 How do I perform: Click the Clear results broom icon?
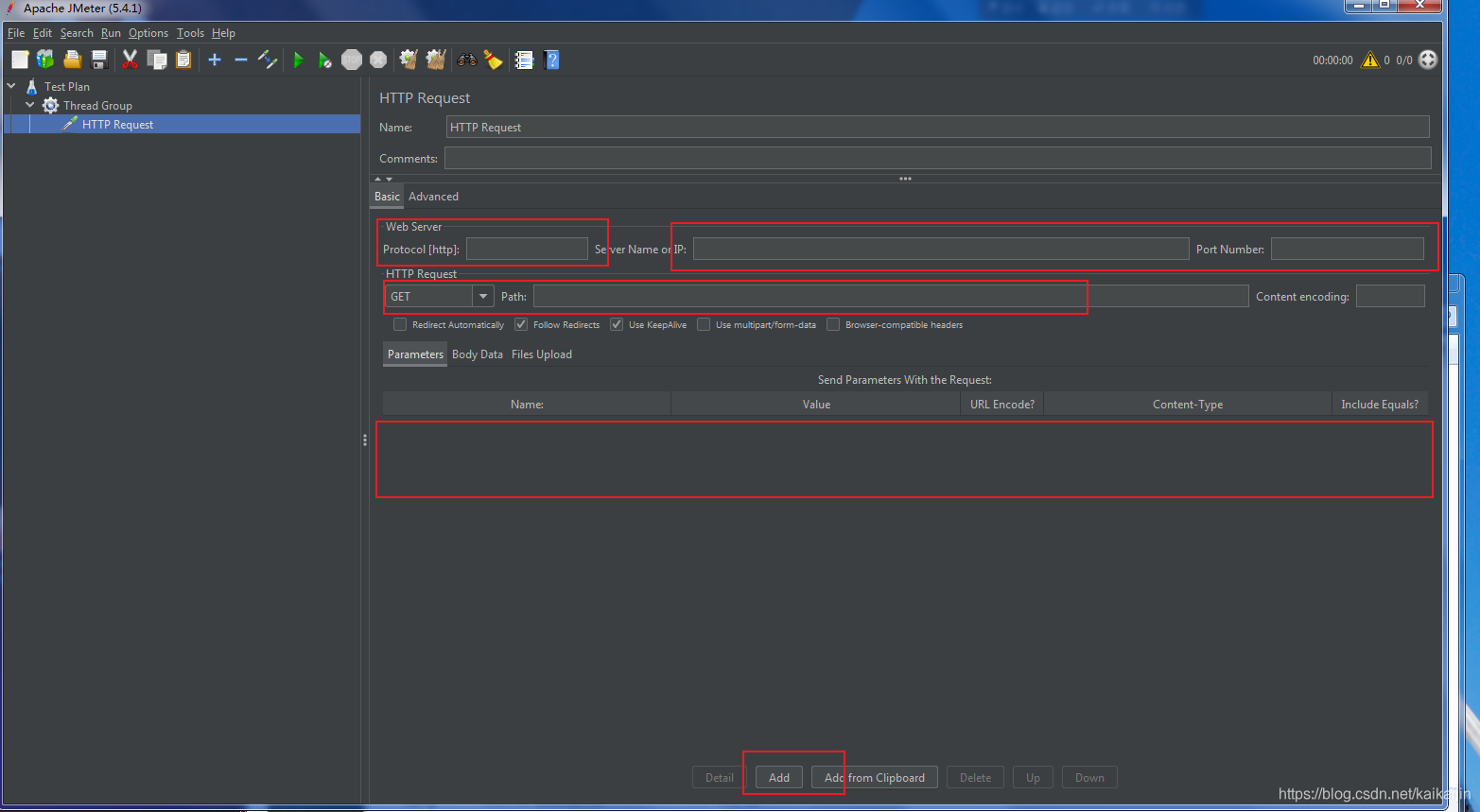(x=409, y=60)
